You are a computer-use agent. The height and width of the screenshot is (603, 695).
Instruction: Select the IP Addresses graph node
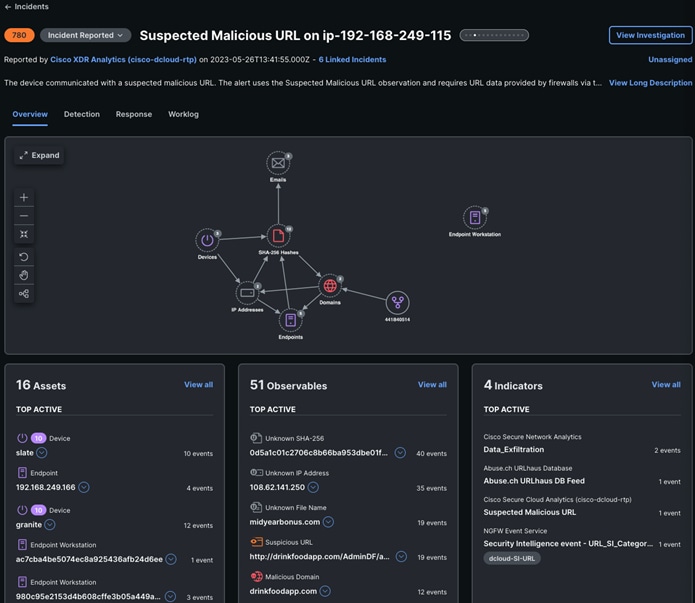click(247, 293)
